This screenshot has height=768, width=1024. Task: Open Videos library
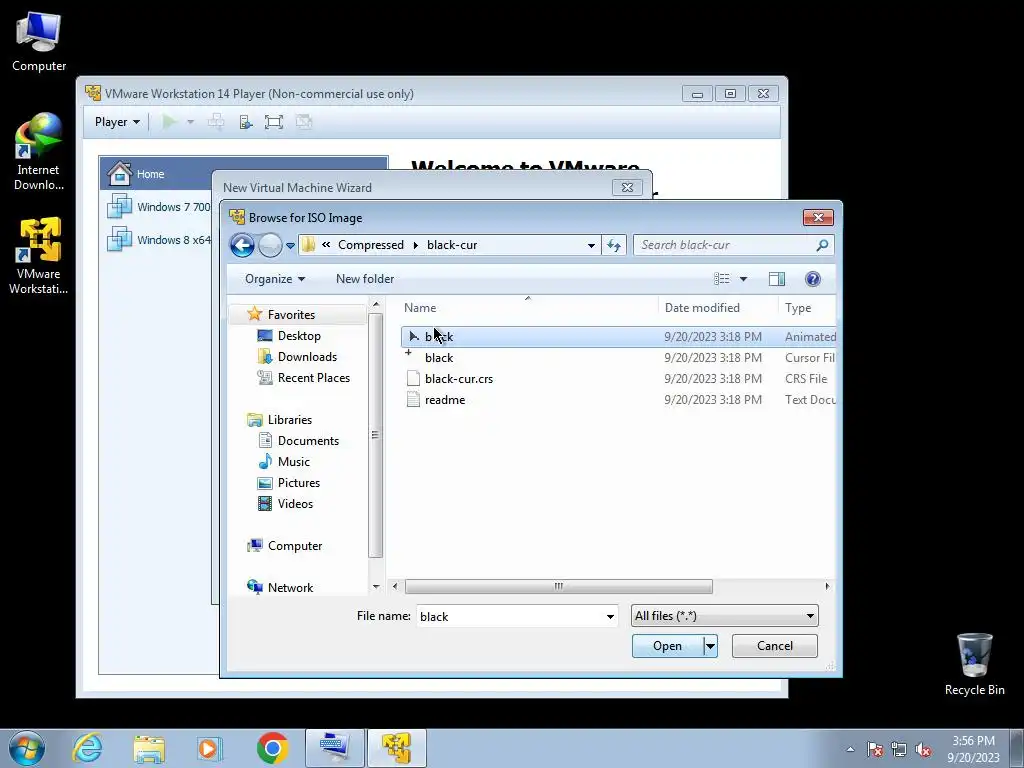coord(295,504)
